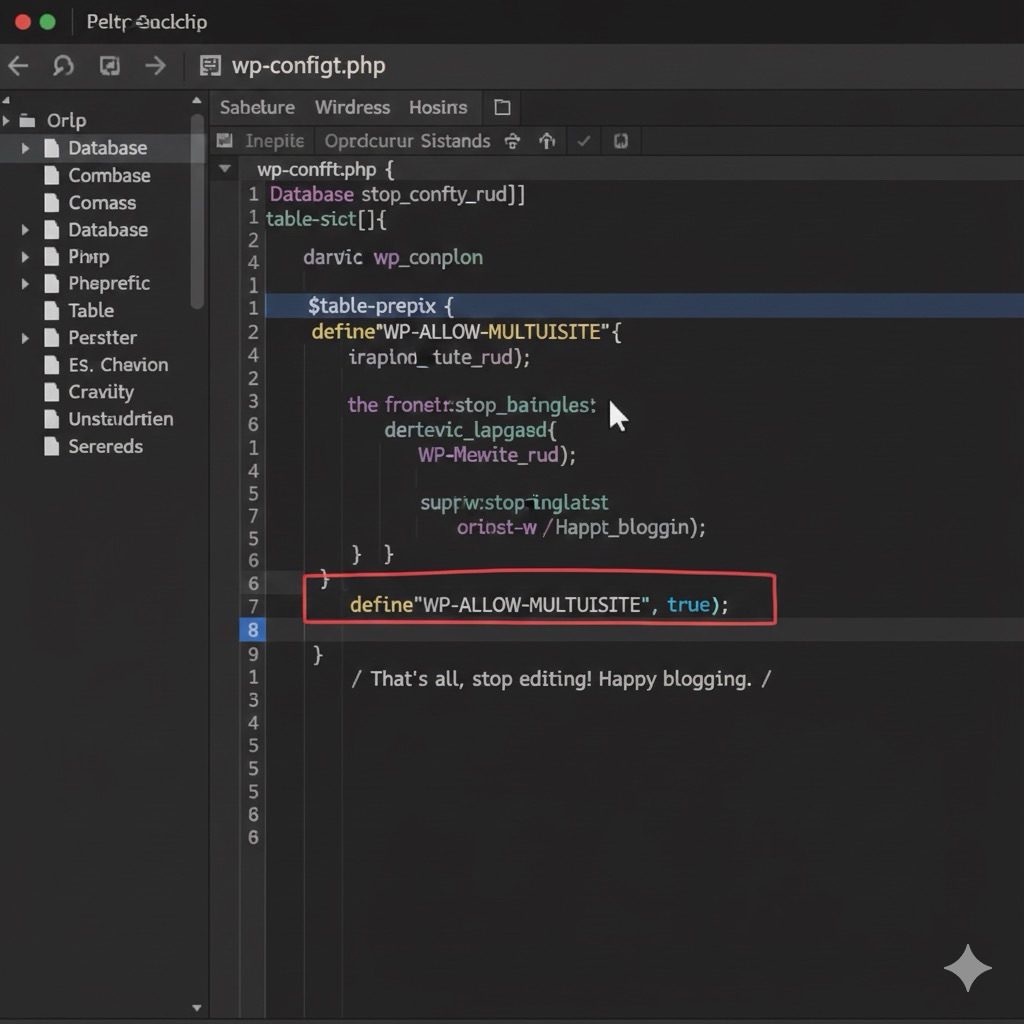The width and height of the screenshot is (1024, 1024).
Task: Expand the Perstter item arrow
Action: click(x=26, y=338)
